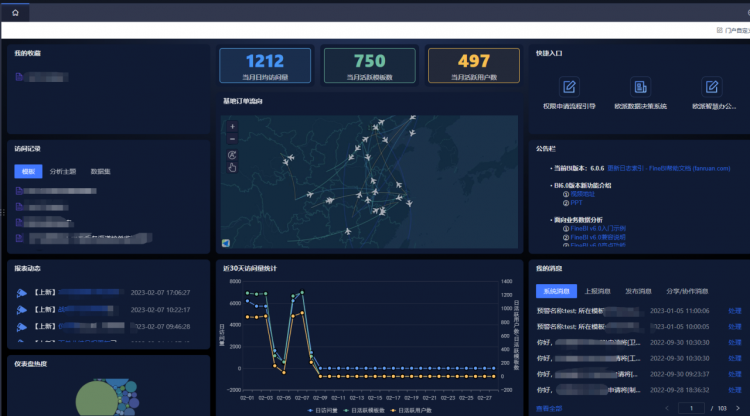Toggle 日活跃用户数 legend in 30-day chart
750x416 pixels.
click(x=411, y=410)
